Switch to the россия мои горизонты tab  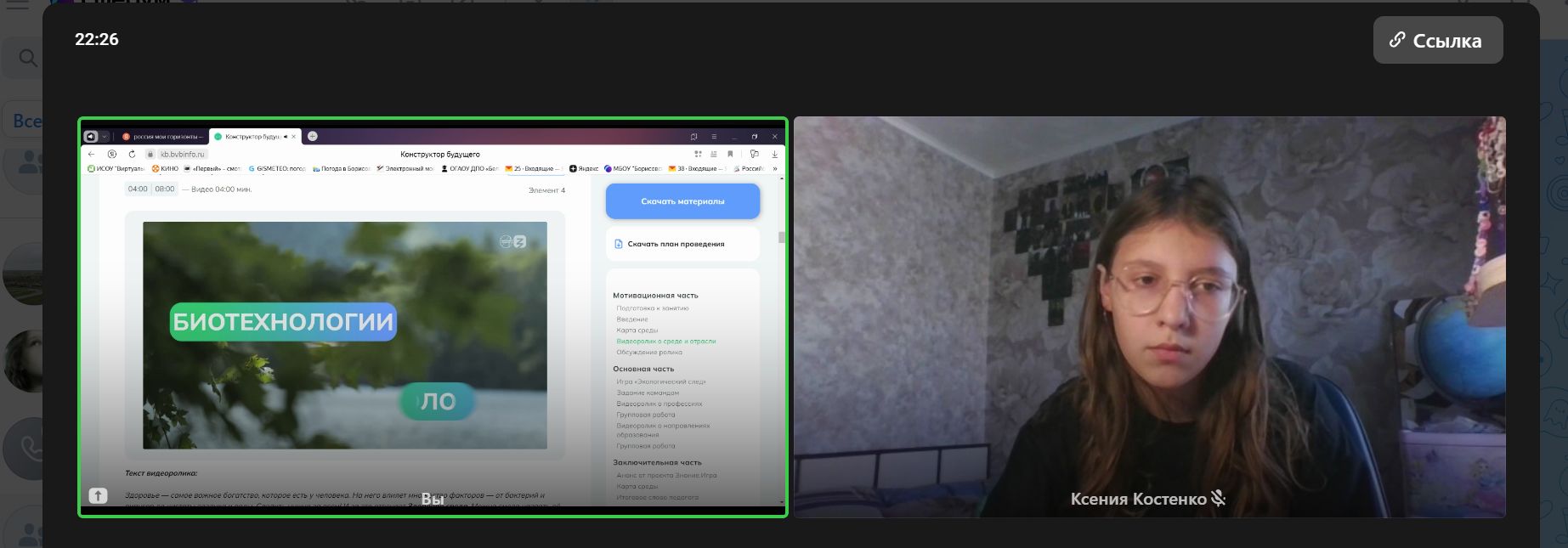click(x=161, y=136)
